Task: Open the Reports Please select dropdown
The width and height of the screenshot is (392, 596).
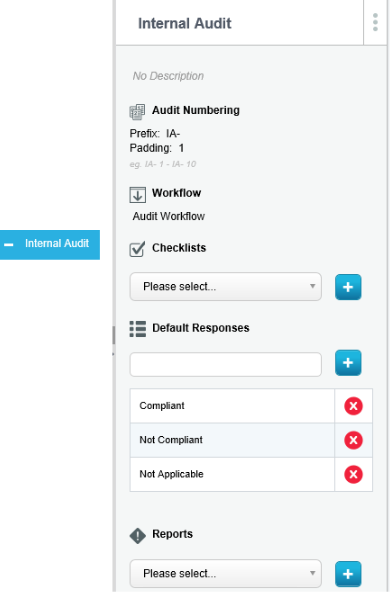Action: coord(225,574)
